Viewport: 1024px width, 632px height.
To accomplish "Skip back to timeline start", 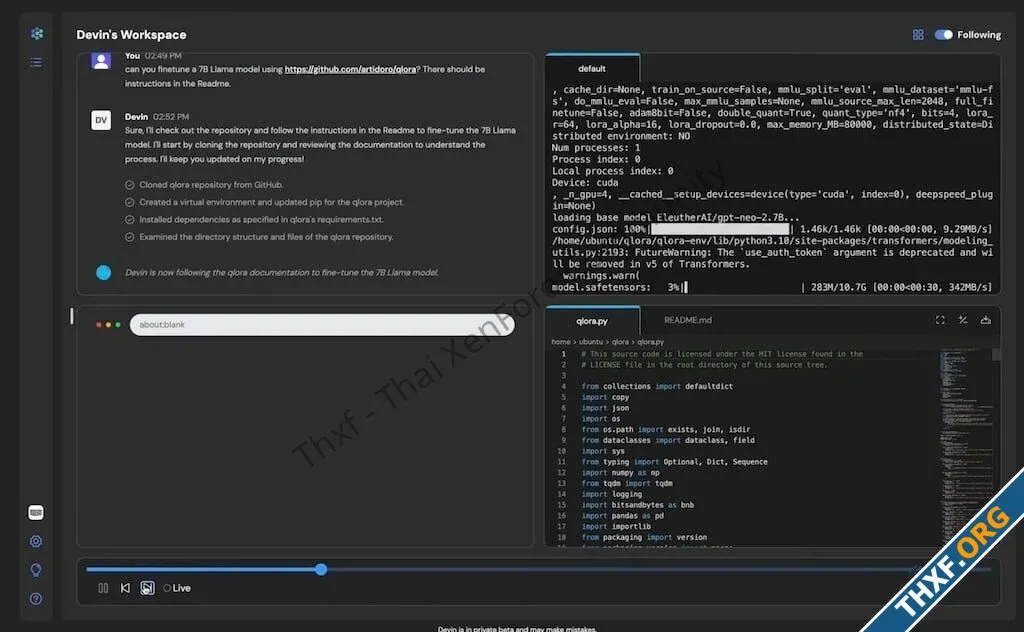I will (x=125, y=588).
